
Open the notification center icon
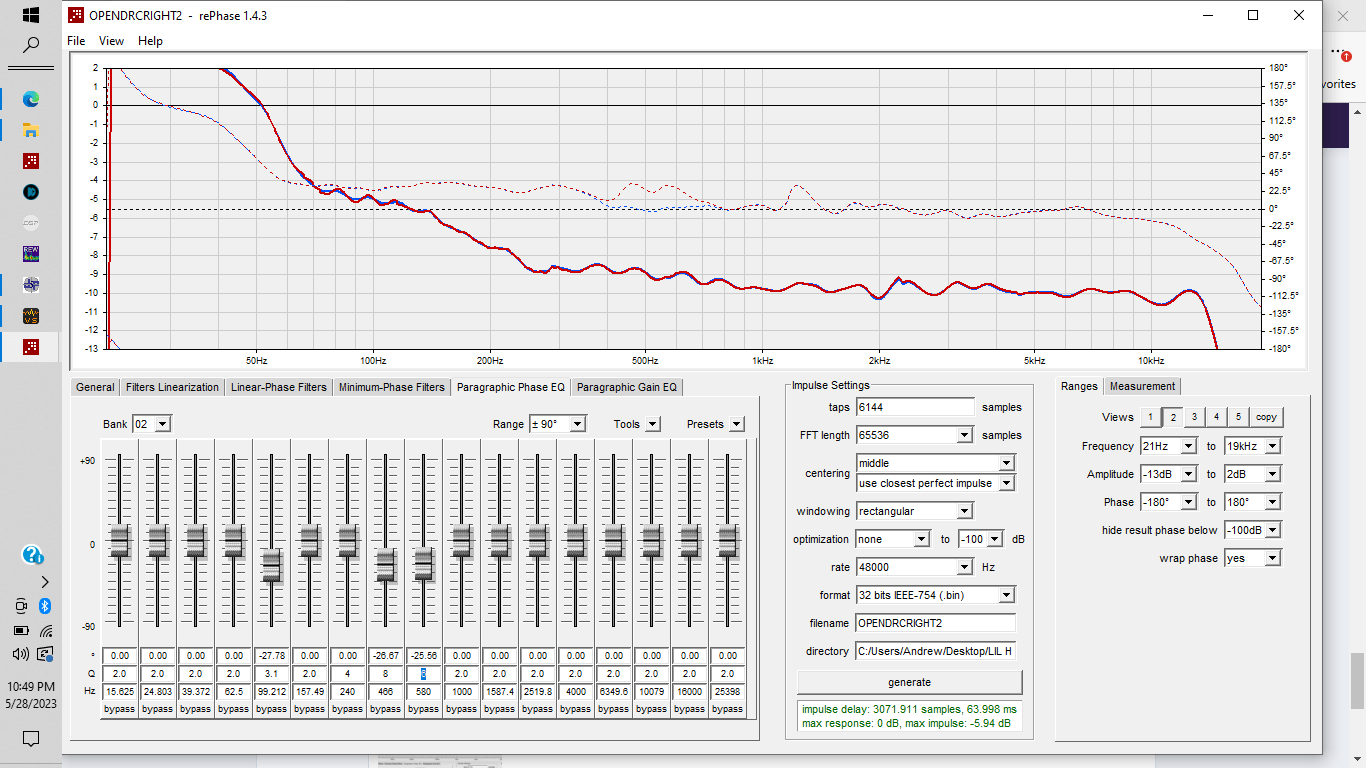(x=31, y=739)
